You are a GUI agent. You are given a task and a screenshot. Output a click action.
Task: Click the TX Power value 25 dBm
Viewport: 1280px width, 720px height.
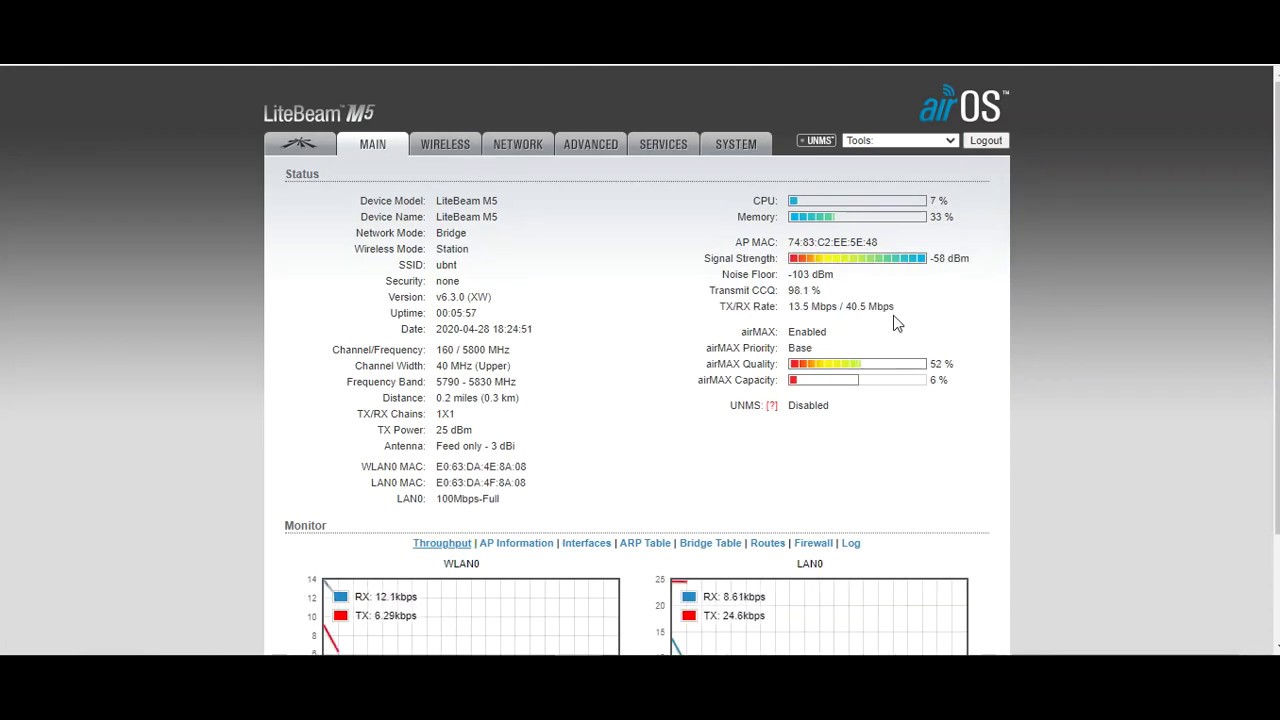[x=454, y=430]
